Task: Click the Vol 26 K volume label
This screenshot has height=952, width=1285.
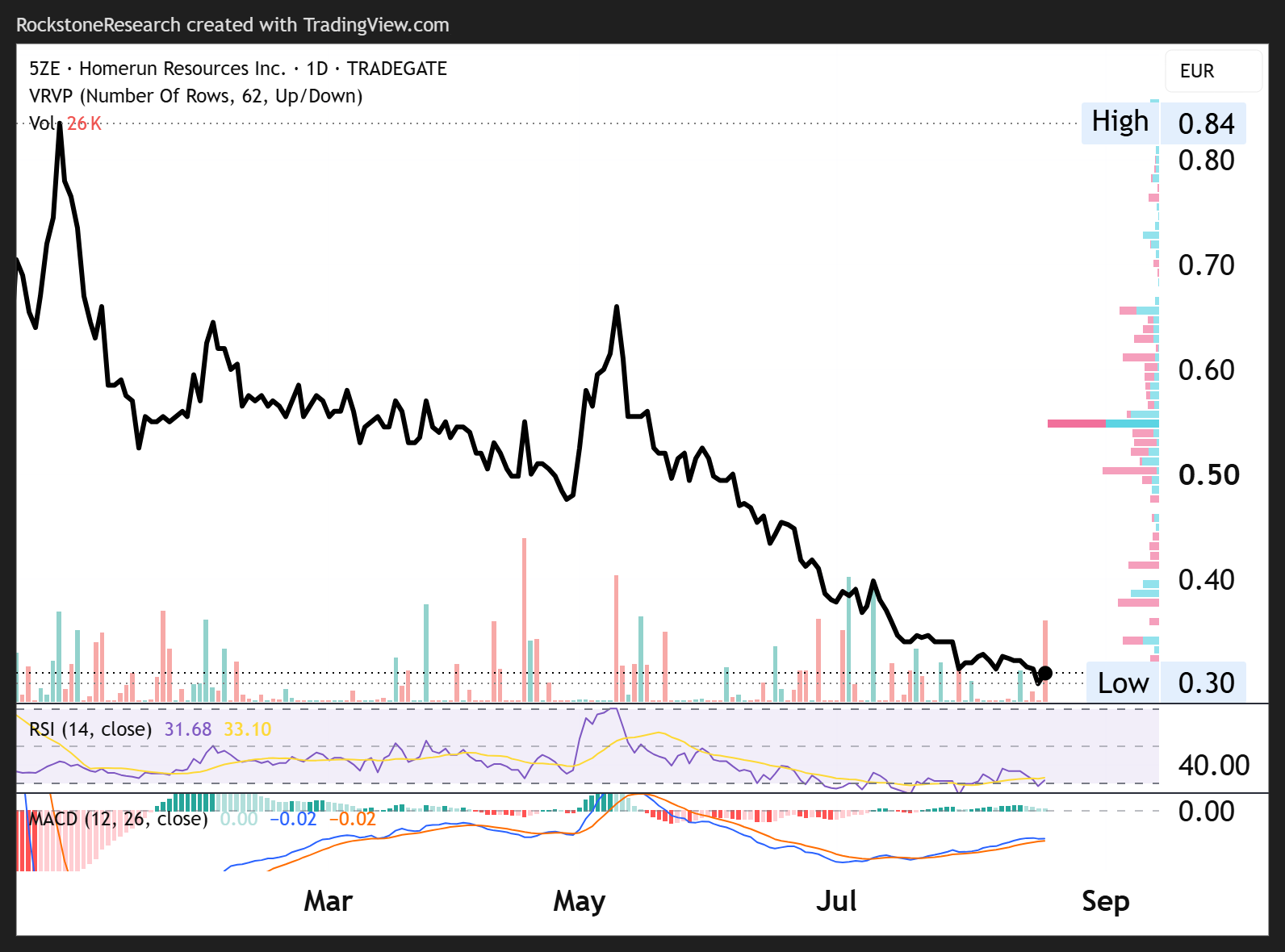Action: [65, 123]
